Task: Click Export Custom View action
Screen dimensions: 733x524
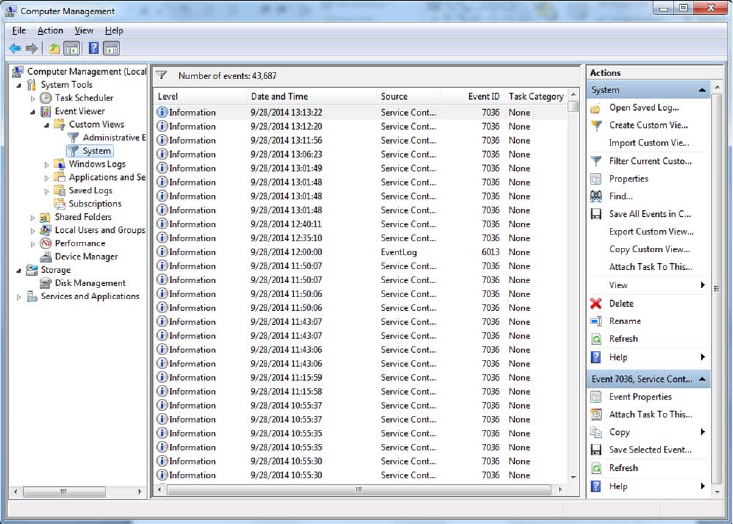Action: point(651,232)
